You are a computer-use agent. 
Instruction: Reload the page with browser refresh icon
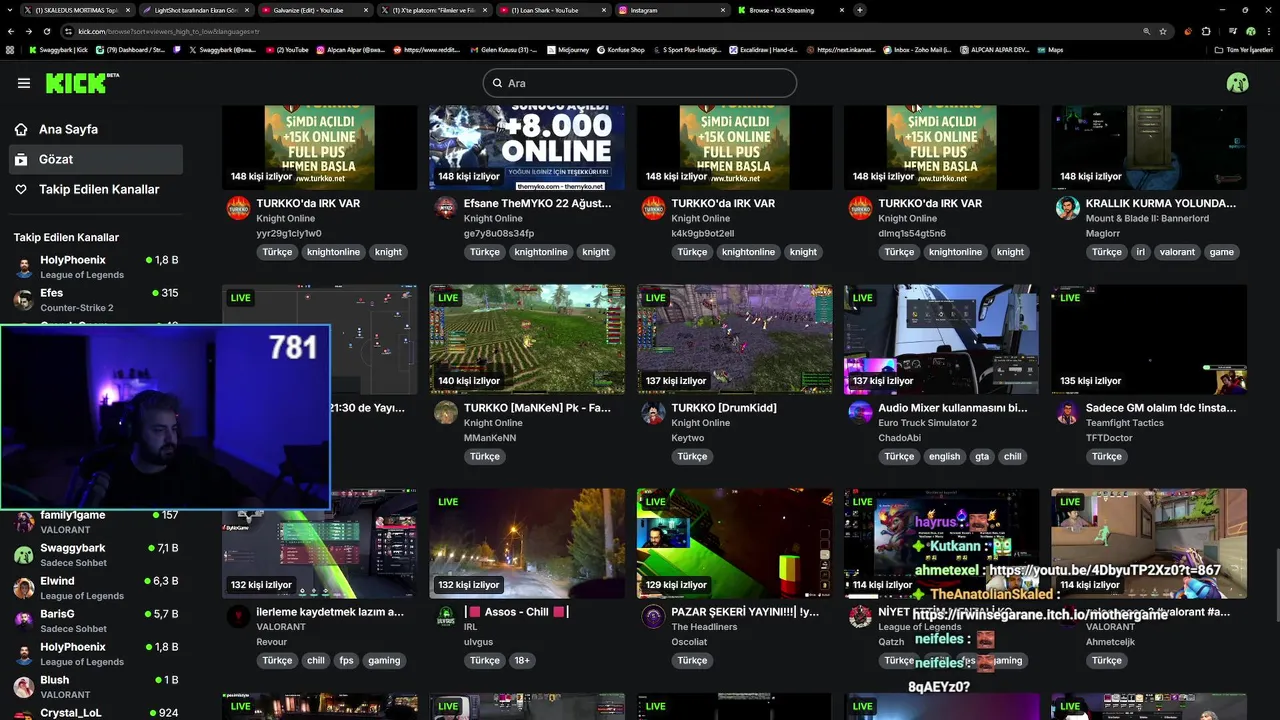pyautogui.click(x=48, y=31)
